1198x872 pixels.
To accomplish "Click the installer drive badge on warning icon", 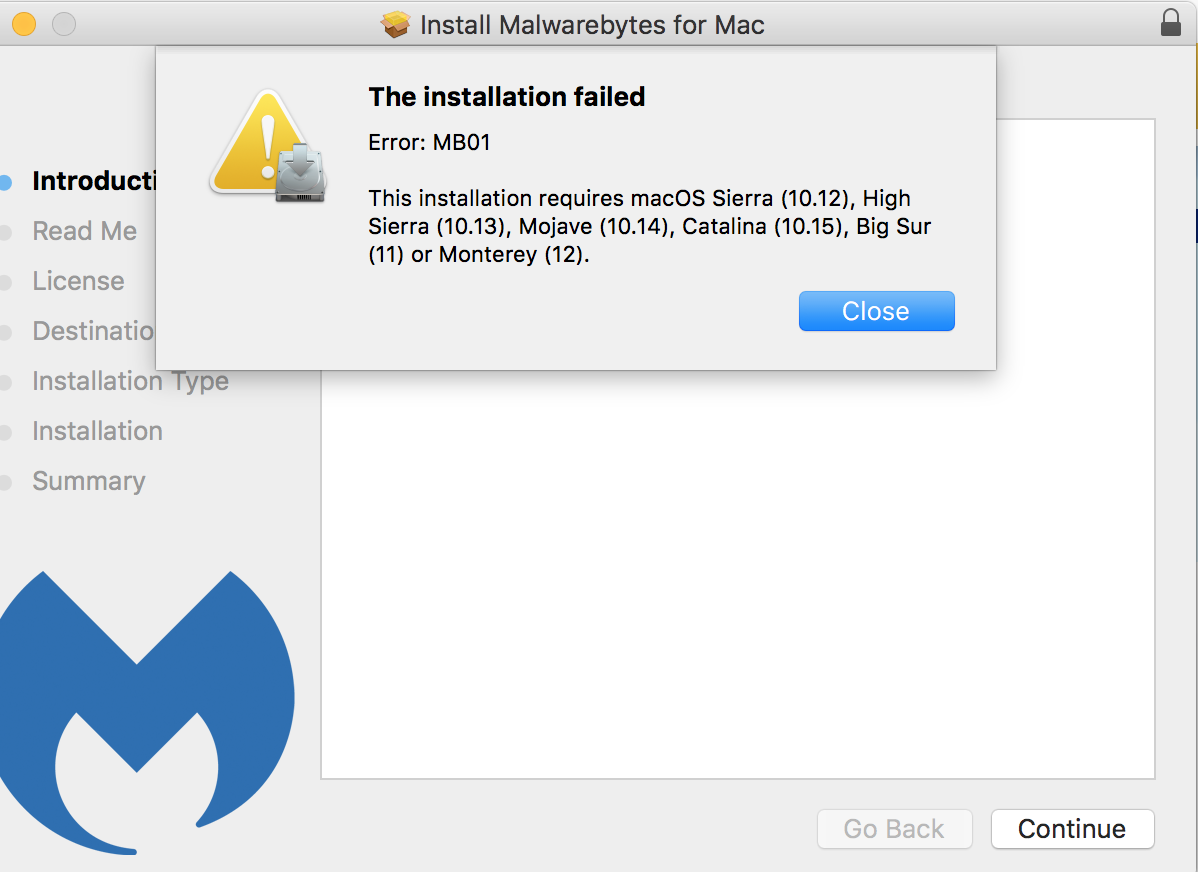I will (x=301, y=173).
